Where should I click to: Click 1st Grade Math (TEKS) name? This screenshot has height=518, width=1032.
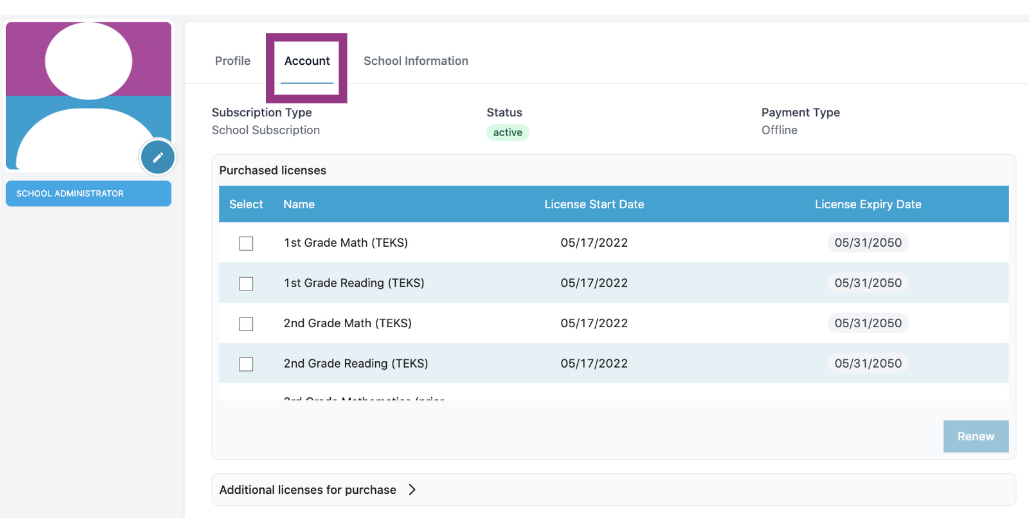[x=346, y=243]
